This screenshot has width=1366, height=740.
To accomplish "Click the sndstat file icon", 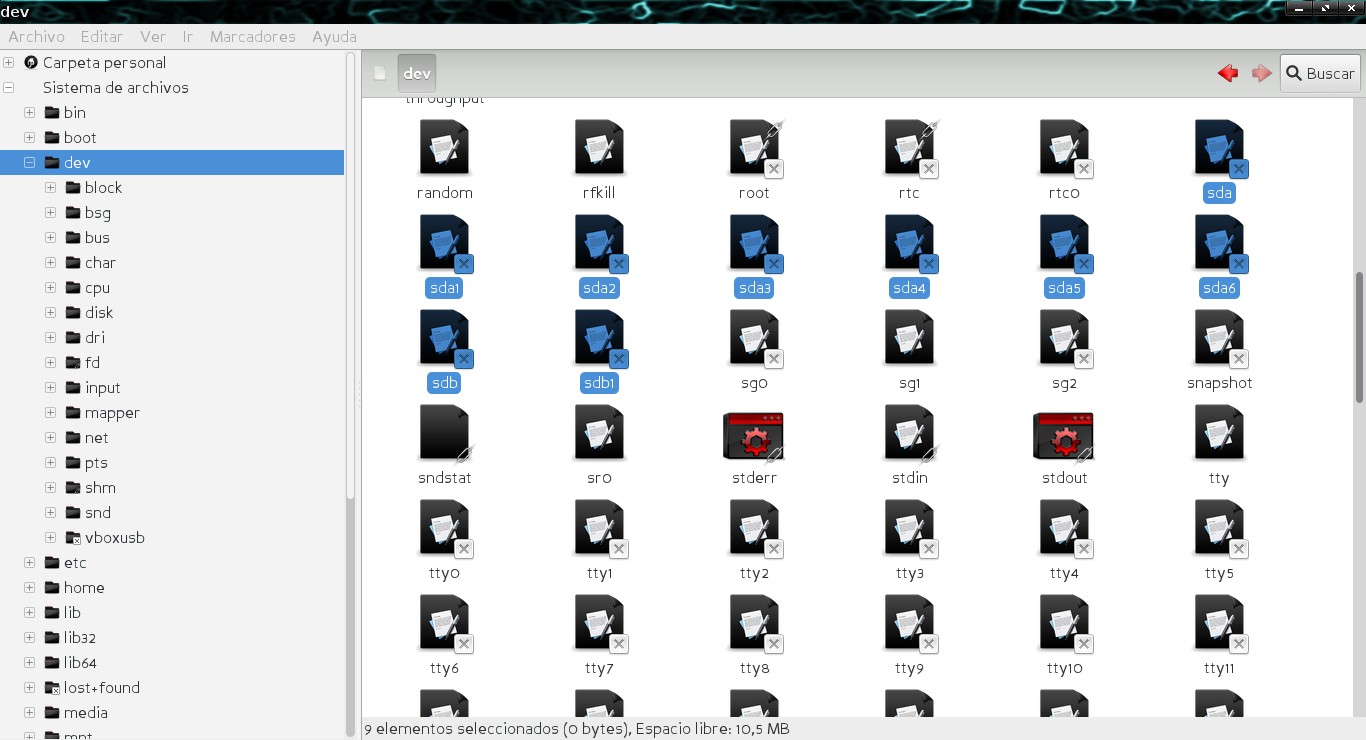I will point(444,434).
